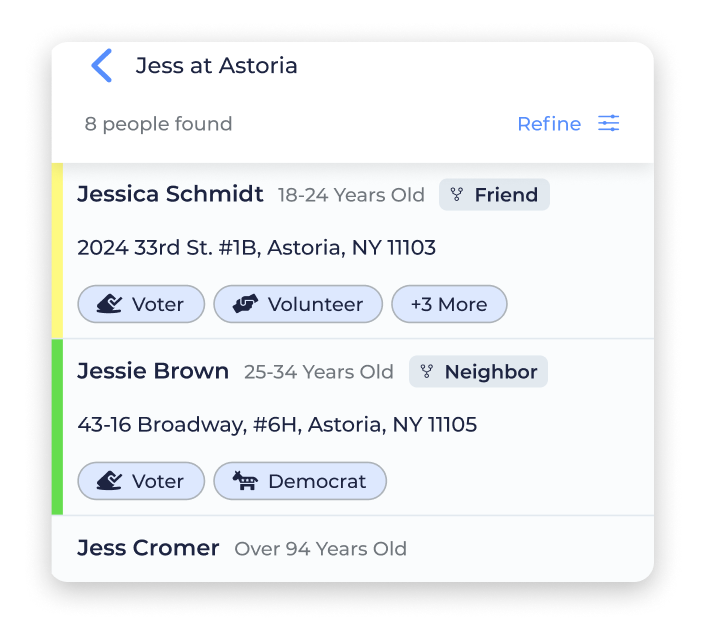Select the Jess Cromer result row
This screenshot has height=640, width=703.
pos(352,549)
